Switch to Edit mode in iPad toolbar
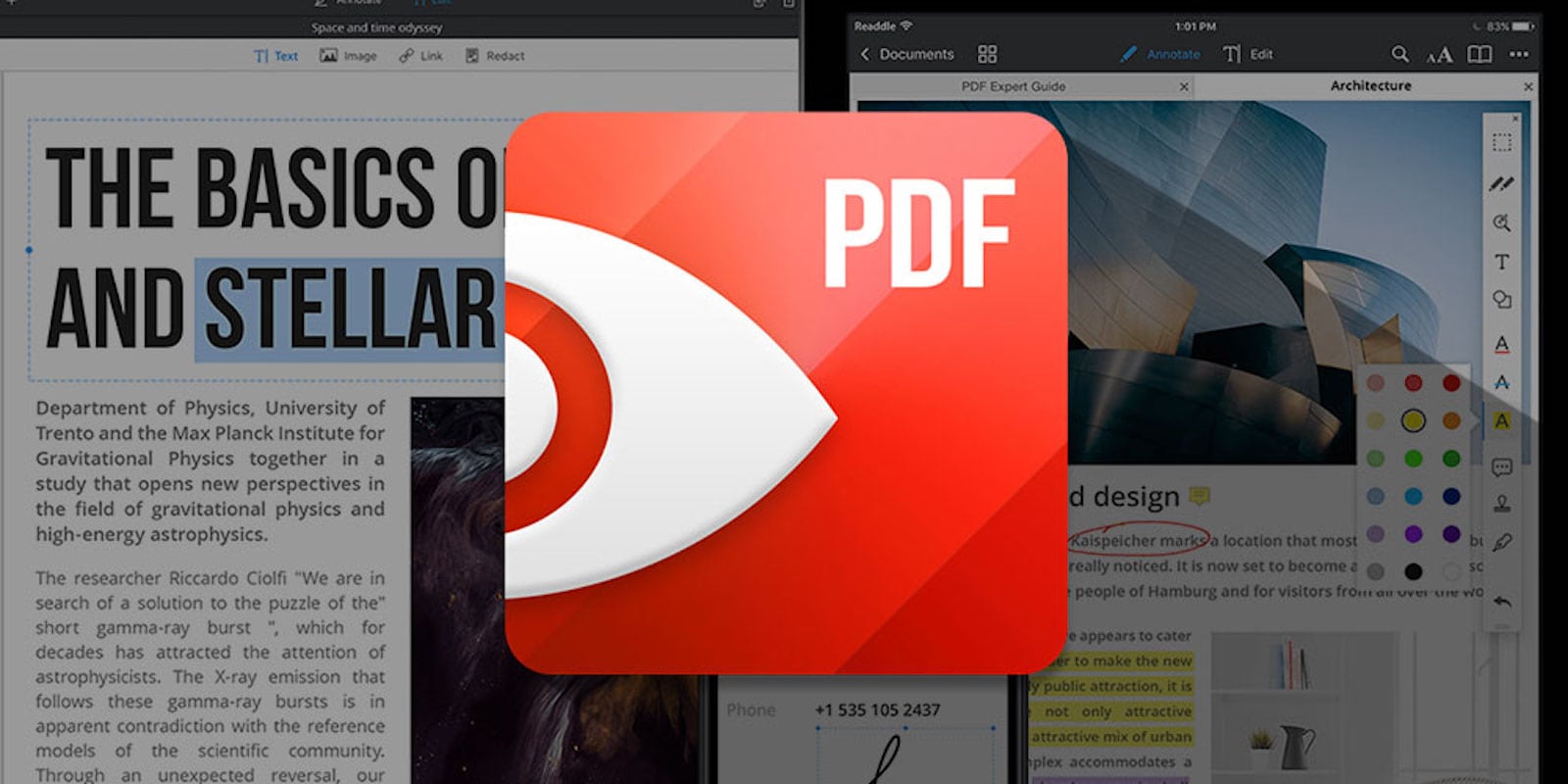 [1249, 54]
